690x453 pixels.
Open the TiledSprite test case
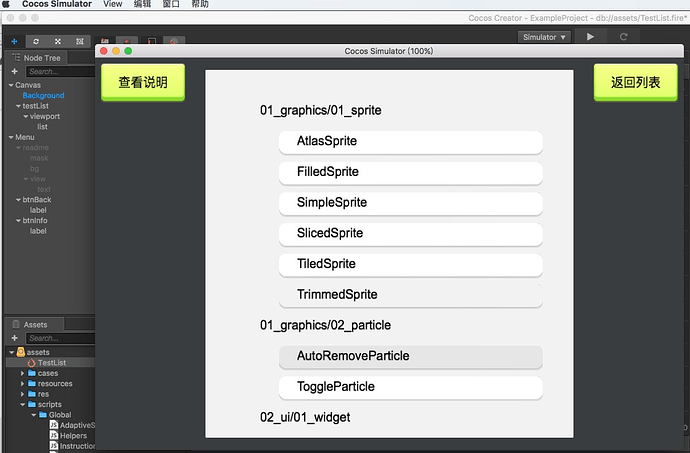(x=411, y=265)
